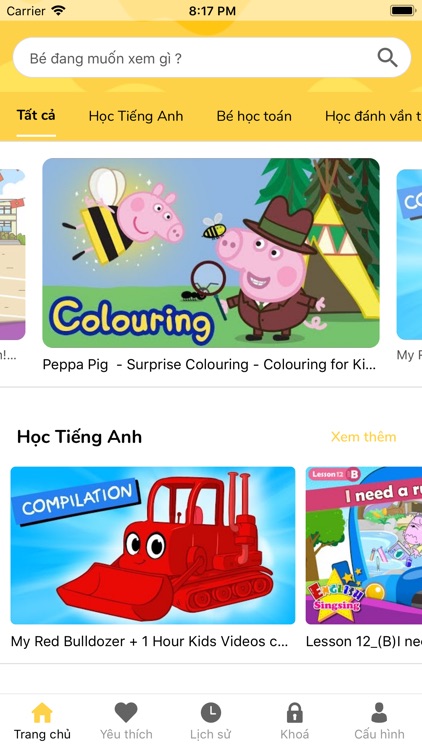
Task: Check the Wi-Fi status icon
Action: [x=58, y=10]
